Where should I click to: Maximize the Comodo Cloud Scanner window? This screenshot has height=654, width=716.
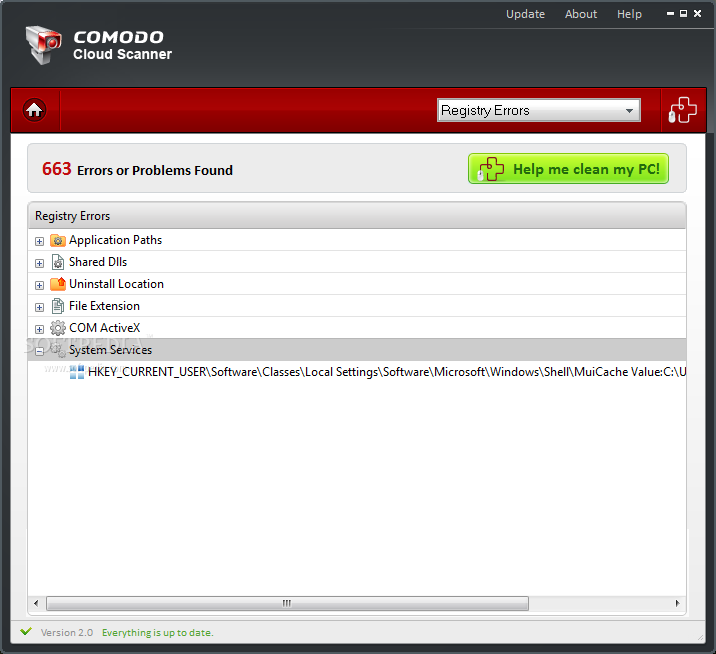click(x=684, y=14)
